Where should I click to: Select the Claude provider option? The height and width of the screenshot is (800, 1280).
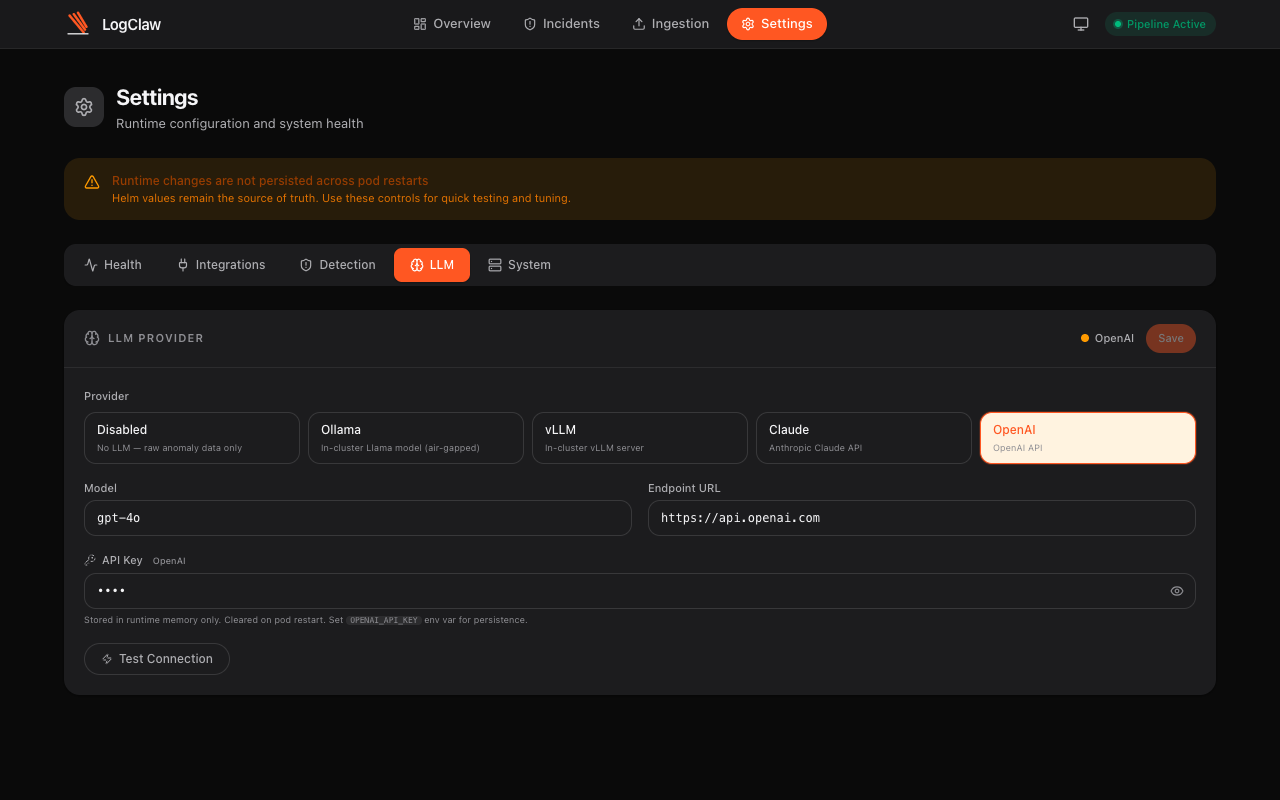(863, 437)
